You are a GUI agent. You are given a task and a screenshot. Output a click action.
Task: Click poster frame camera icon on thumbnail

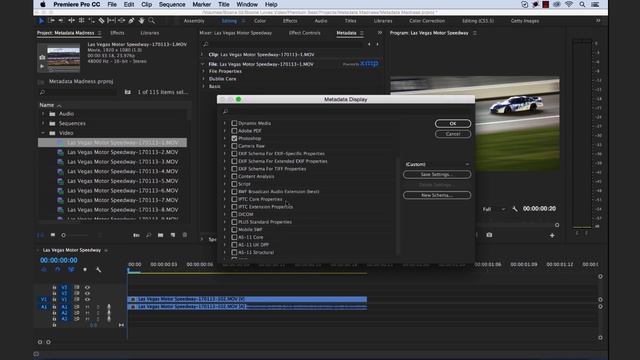[x=42, y=58]
